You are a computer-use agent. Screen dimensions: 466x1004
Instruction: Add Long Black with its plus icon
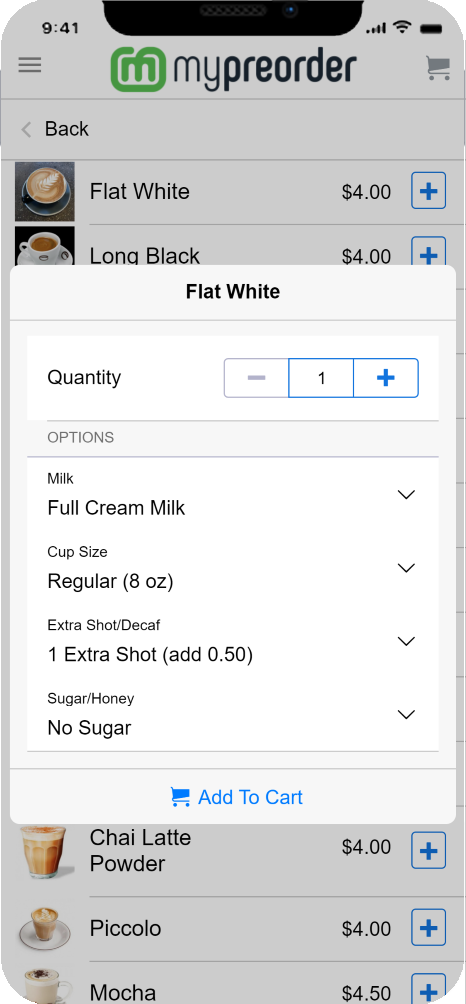[428, 251]
